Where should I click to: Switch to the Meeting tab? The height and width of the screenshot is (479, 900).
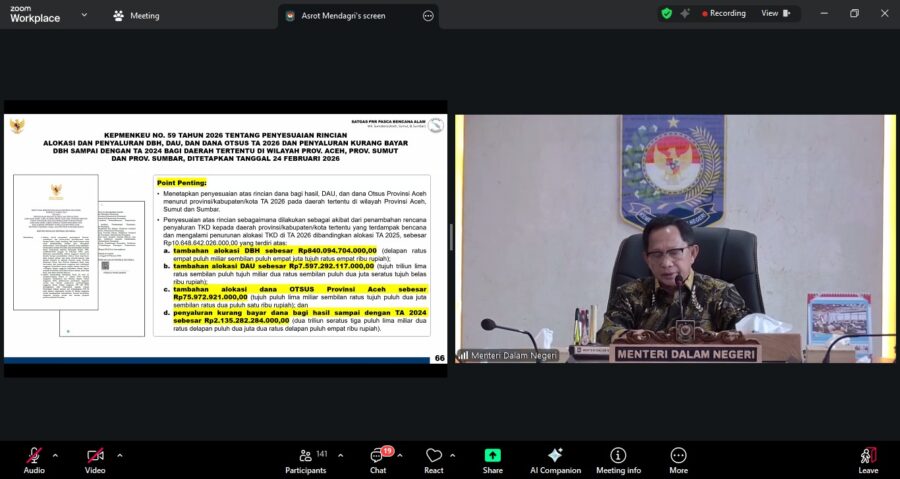(x=136, y=16)
